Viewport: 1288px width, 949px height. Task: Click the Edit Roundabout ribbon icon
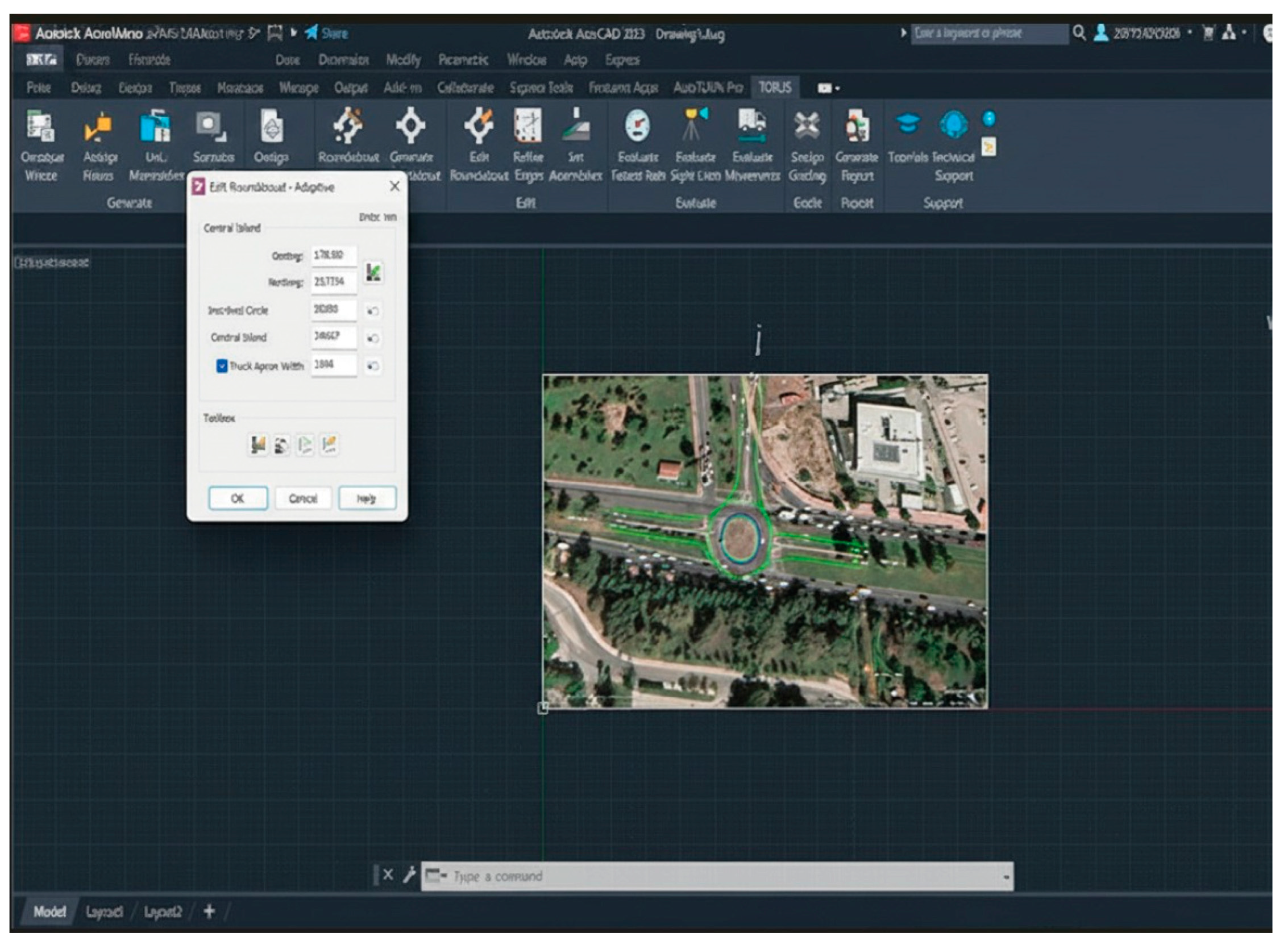click(x=478, y=126)
